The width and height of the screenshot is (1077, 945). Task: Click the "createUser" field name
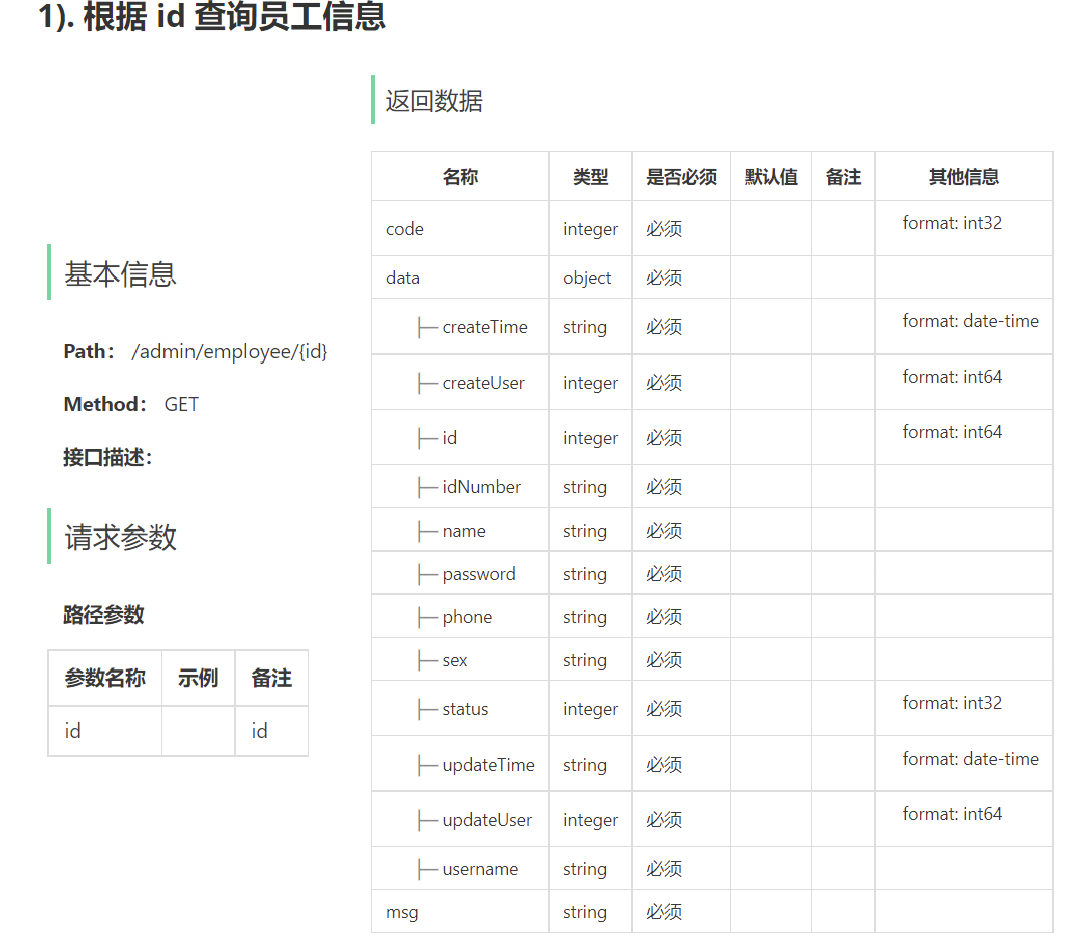coord(484,383)
